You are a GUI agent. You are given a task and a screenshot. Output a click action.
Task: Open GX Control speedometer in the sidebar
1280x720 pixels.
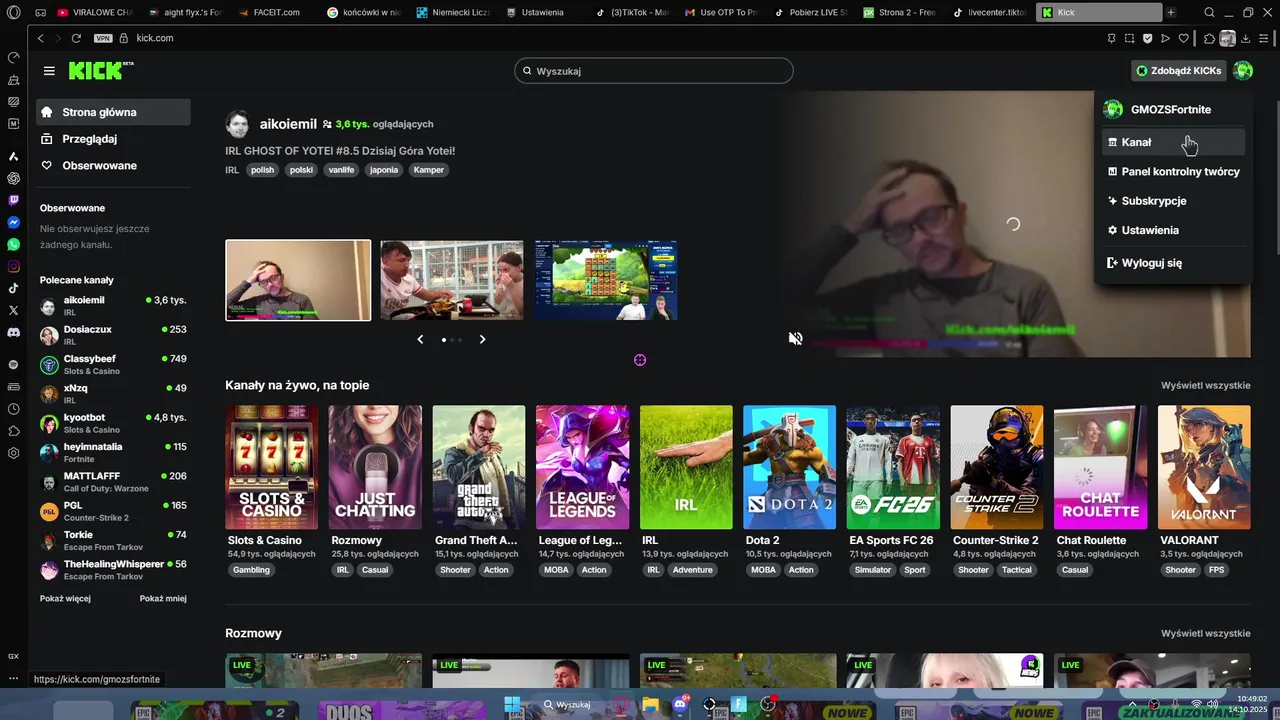coord(13,57)
